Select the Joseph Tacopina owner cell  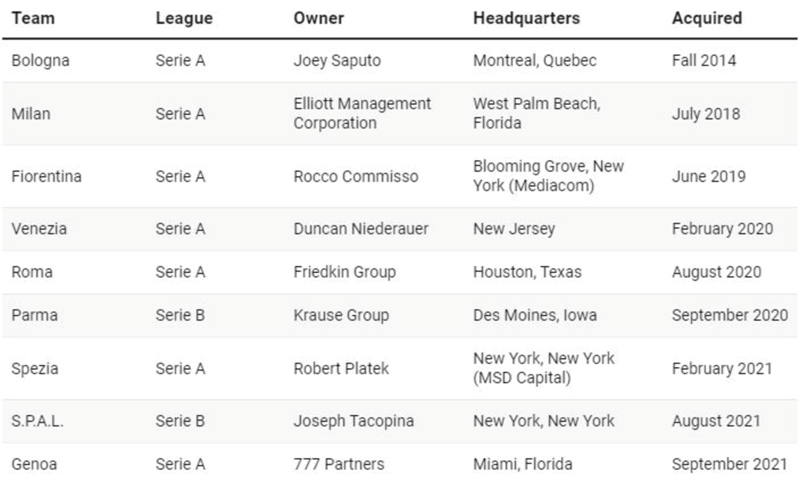click(x=351, y=422)
